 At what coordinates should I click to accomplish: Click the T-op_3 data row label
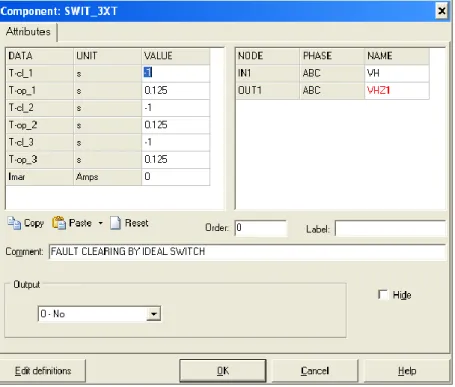40,160
